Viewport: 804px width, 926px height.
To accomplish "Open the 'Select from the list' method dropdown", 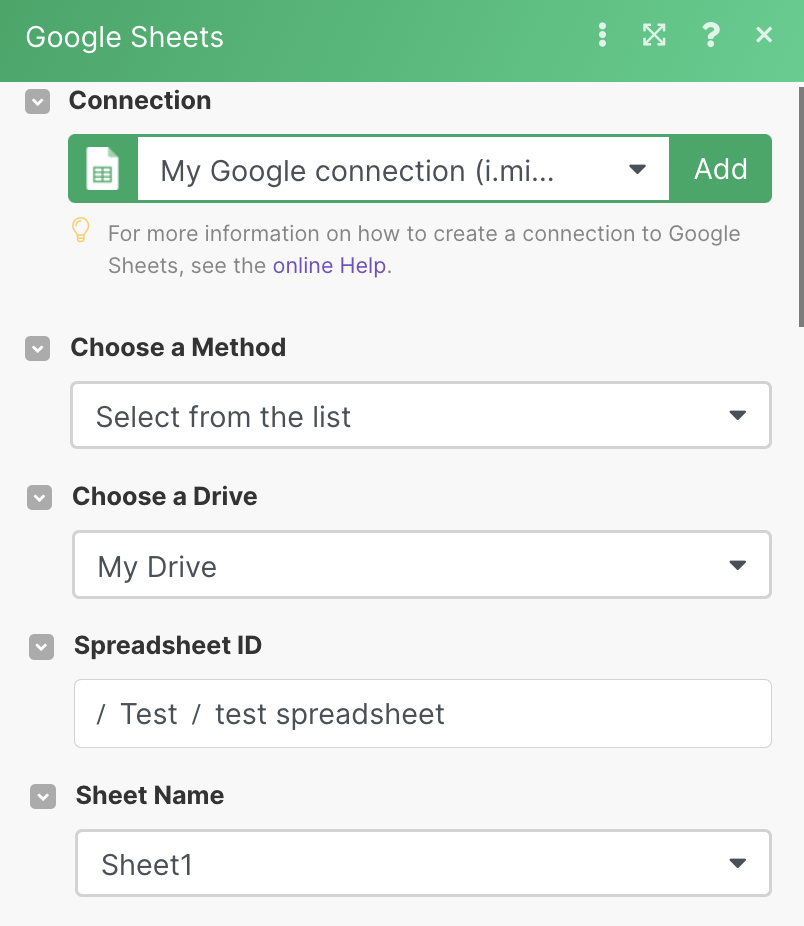I will point(420,415).
